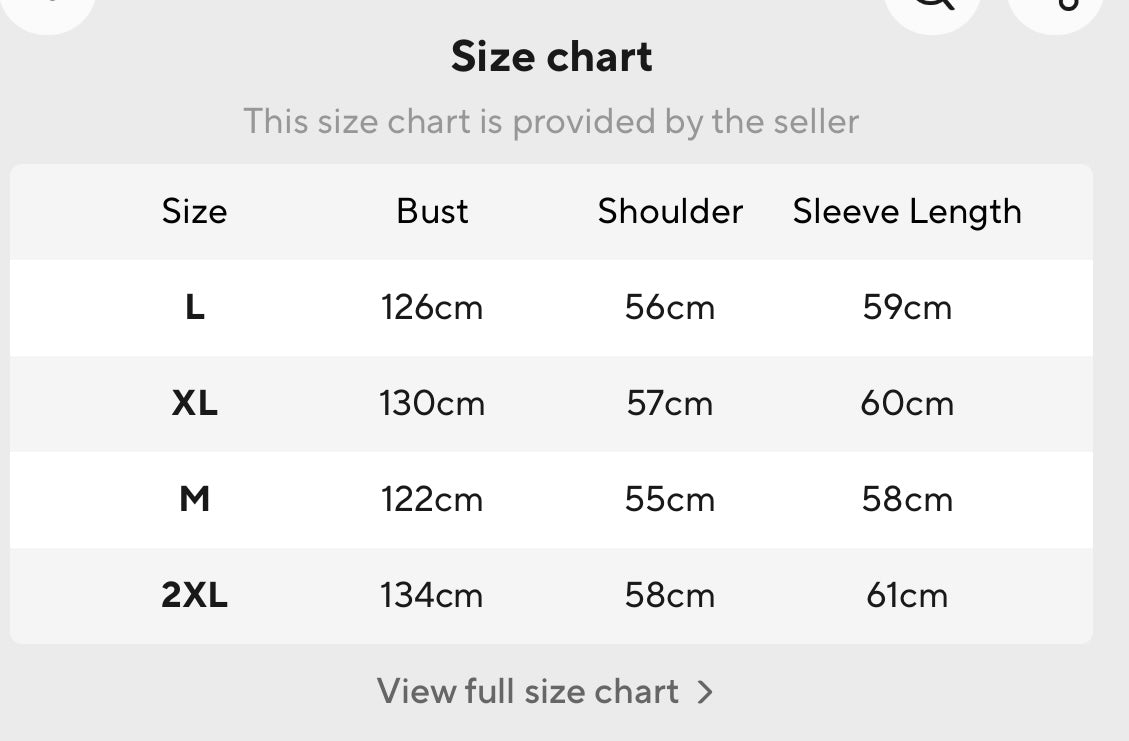Select the Size column header
The width and height of the screenshot is (1129, 741).
(x=194, y=212)
